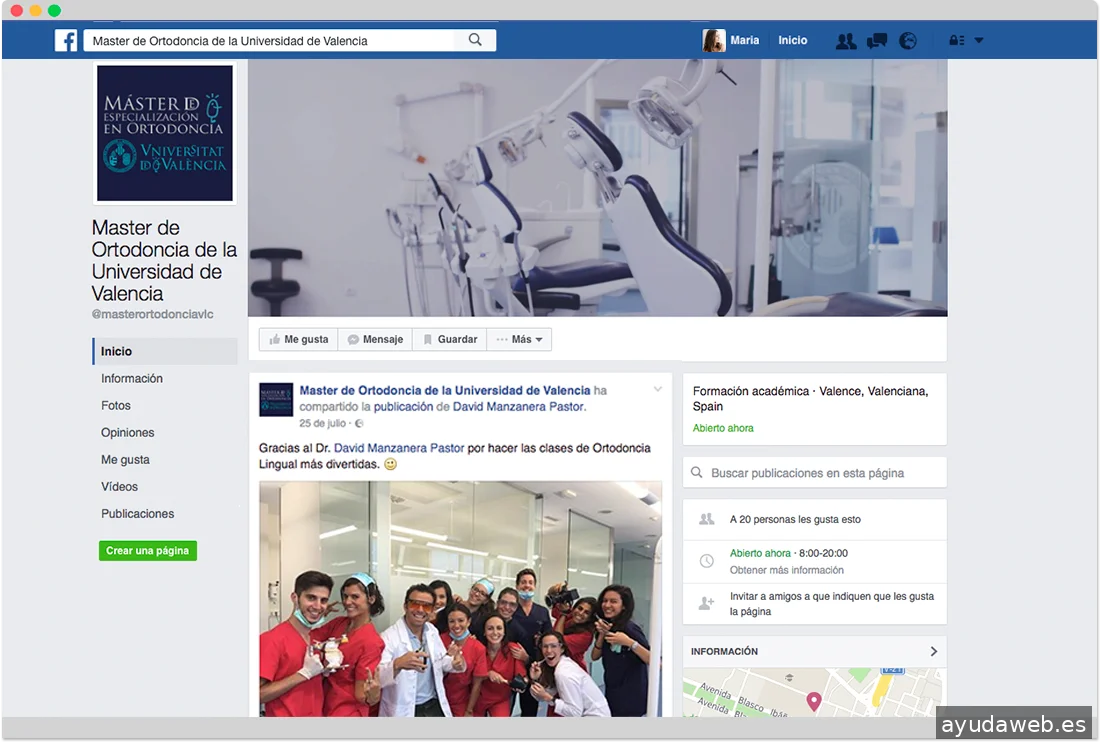The image size is (1100, 747).
Task: Click the search magnifier button
Action: (475, 41)
